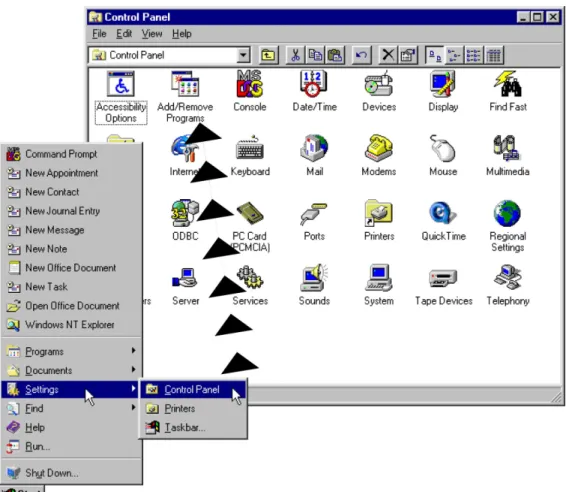Open the Find Fast applet
Screen dimensions: 566x492
[x=508, y=91]
